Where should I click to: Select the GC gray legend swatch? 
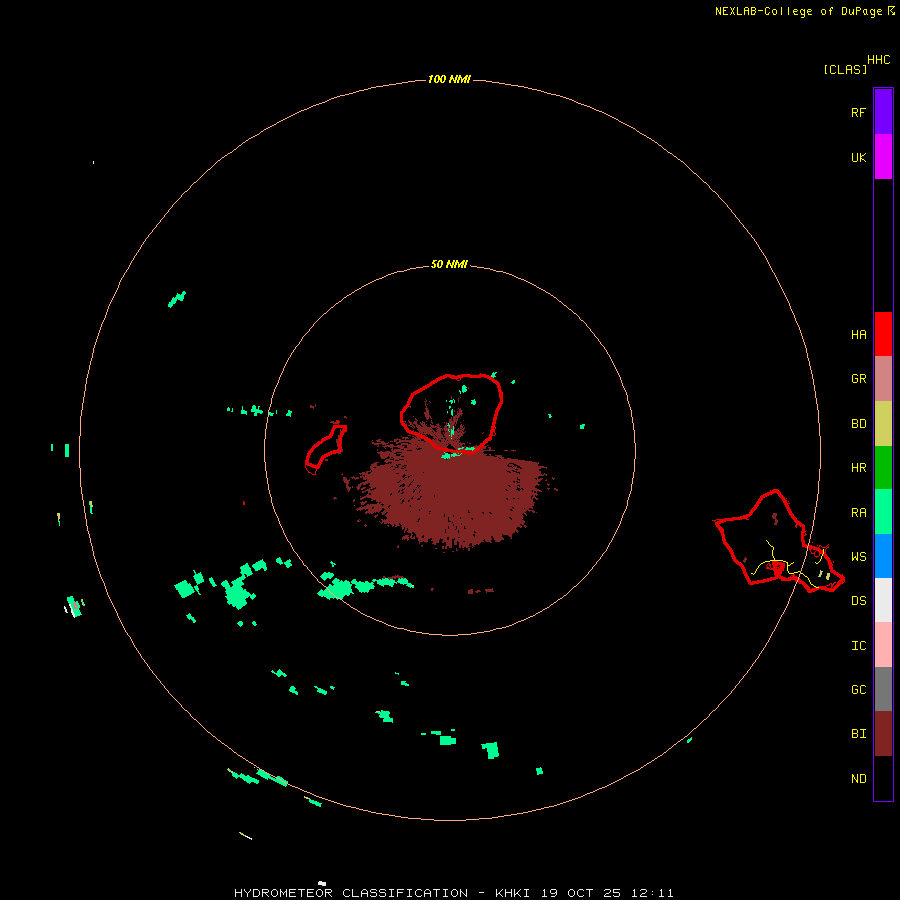click(883, 689)
